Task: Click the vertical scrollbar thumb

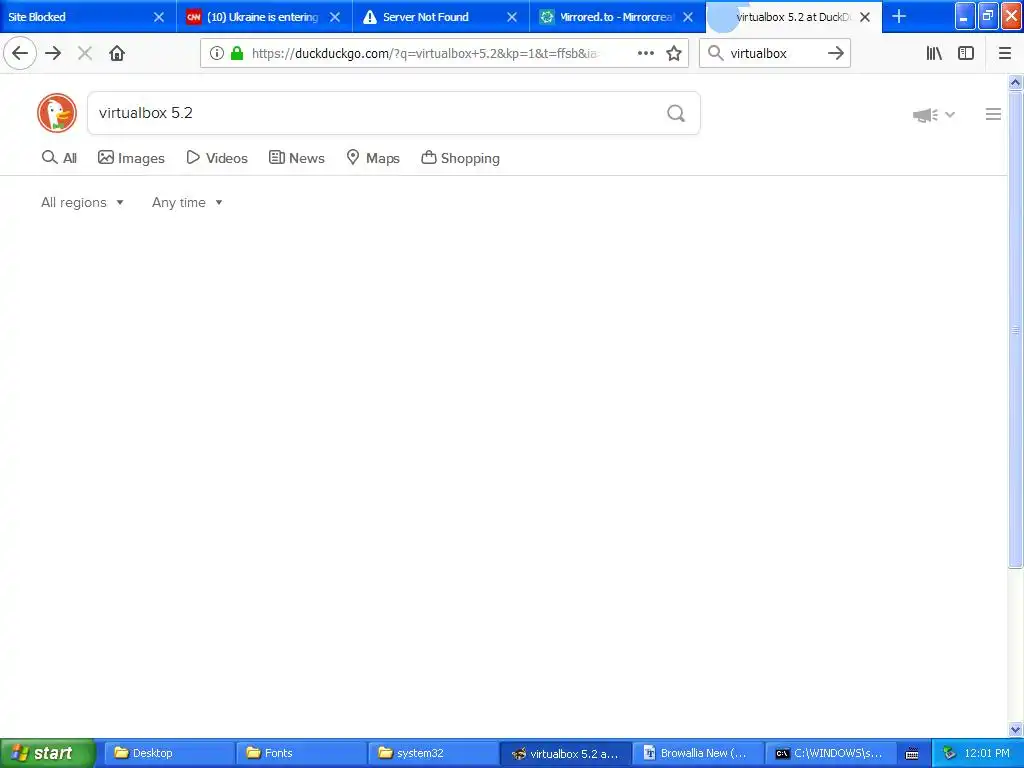Action: pyautogui.click(x=1016, y=330)
